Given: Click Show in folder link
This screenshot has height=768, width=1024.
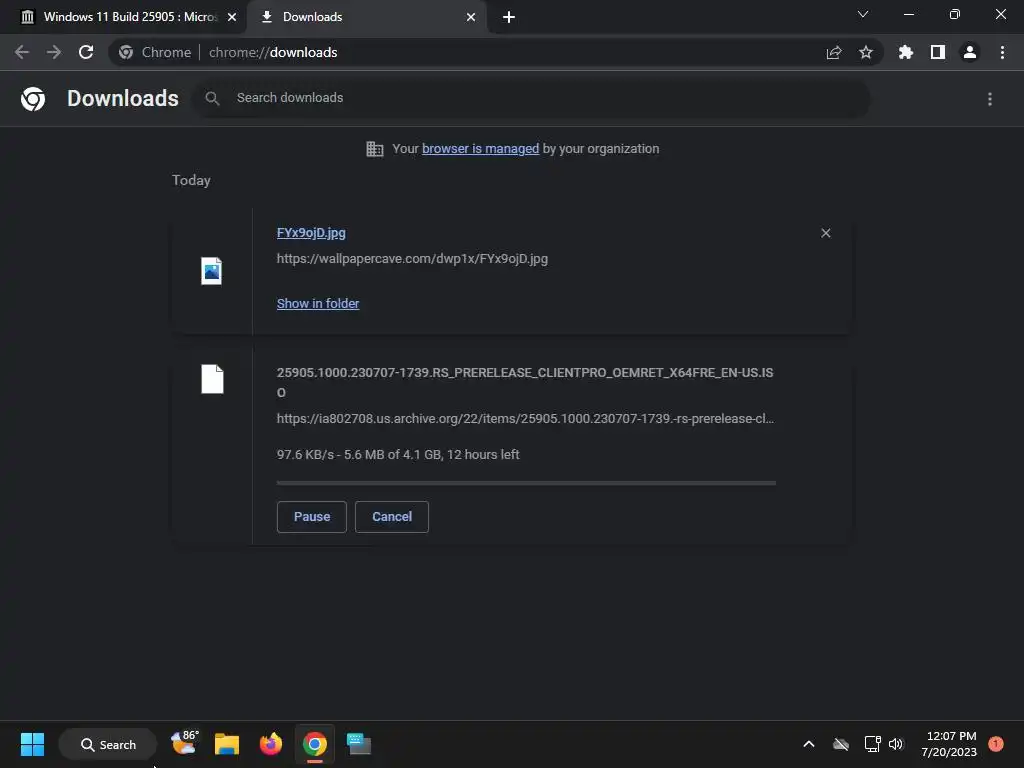Looking at the screenshot, I should tap(318, 304).
